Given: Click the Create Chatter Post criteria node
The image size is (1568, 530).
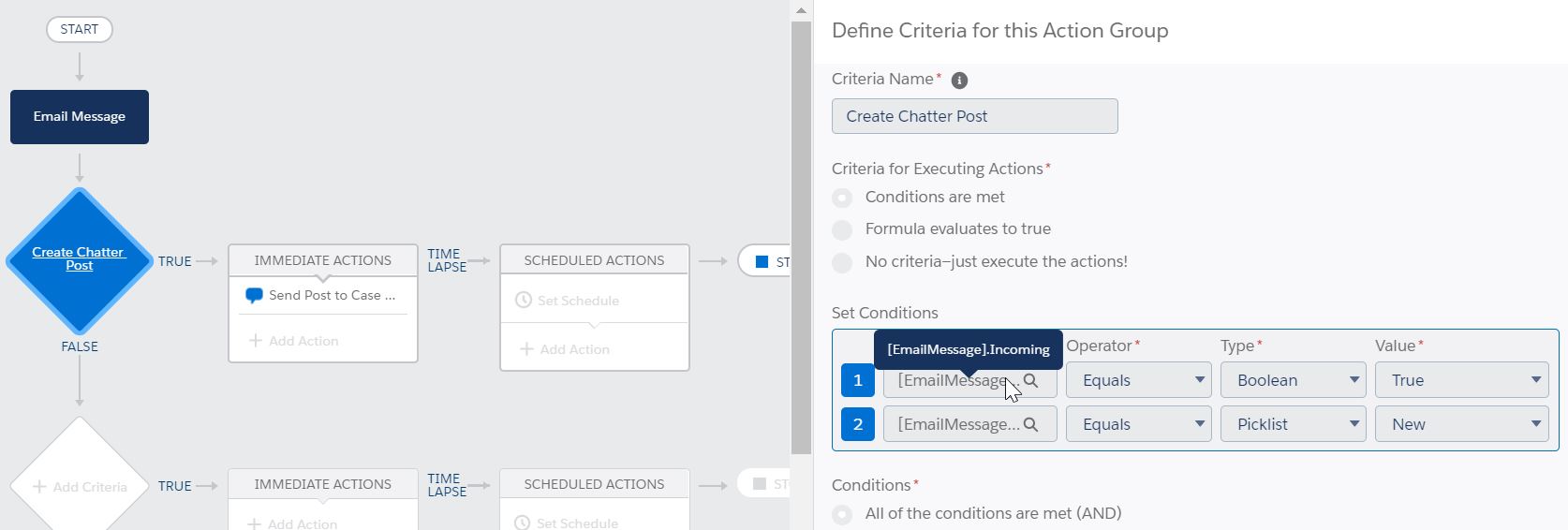Looking at the screenshot, I should click(x=80, y=259).
